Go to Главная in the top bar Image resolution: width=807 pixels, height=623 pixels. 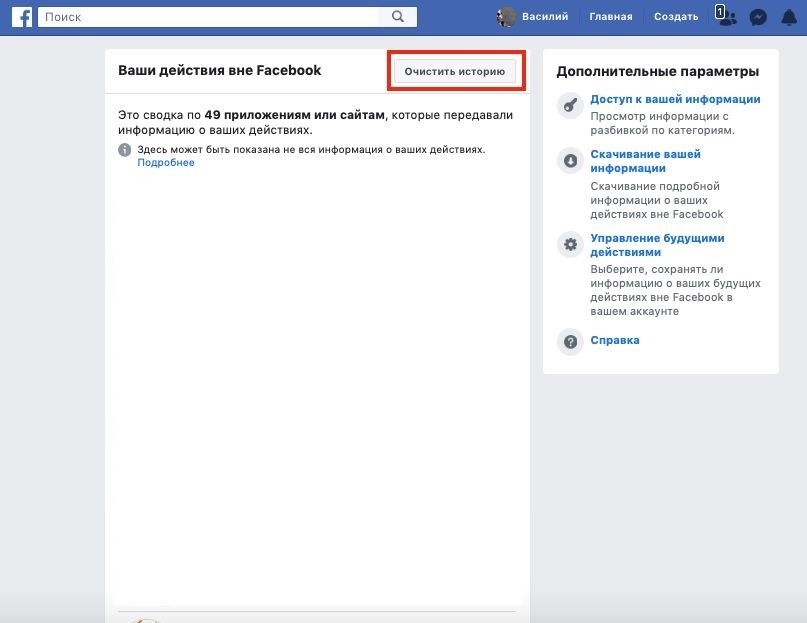coord(610,17)
